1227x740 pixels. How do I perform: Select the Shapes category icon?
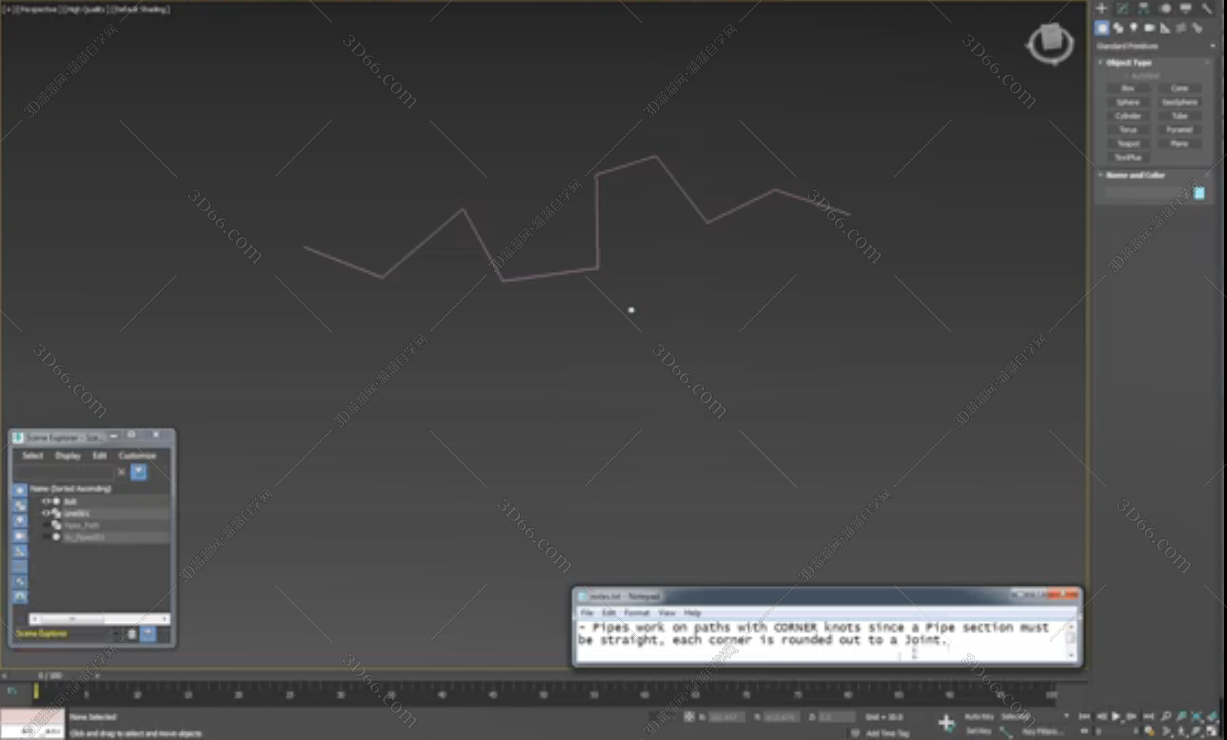(x=1117, y=28)
